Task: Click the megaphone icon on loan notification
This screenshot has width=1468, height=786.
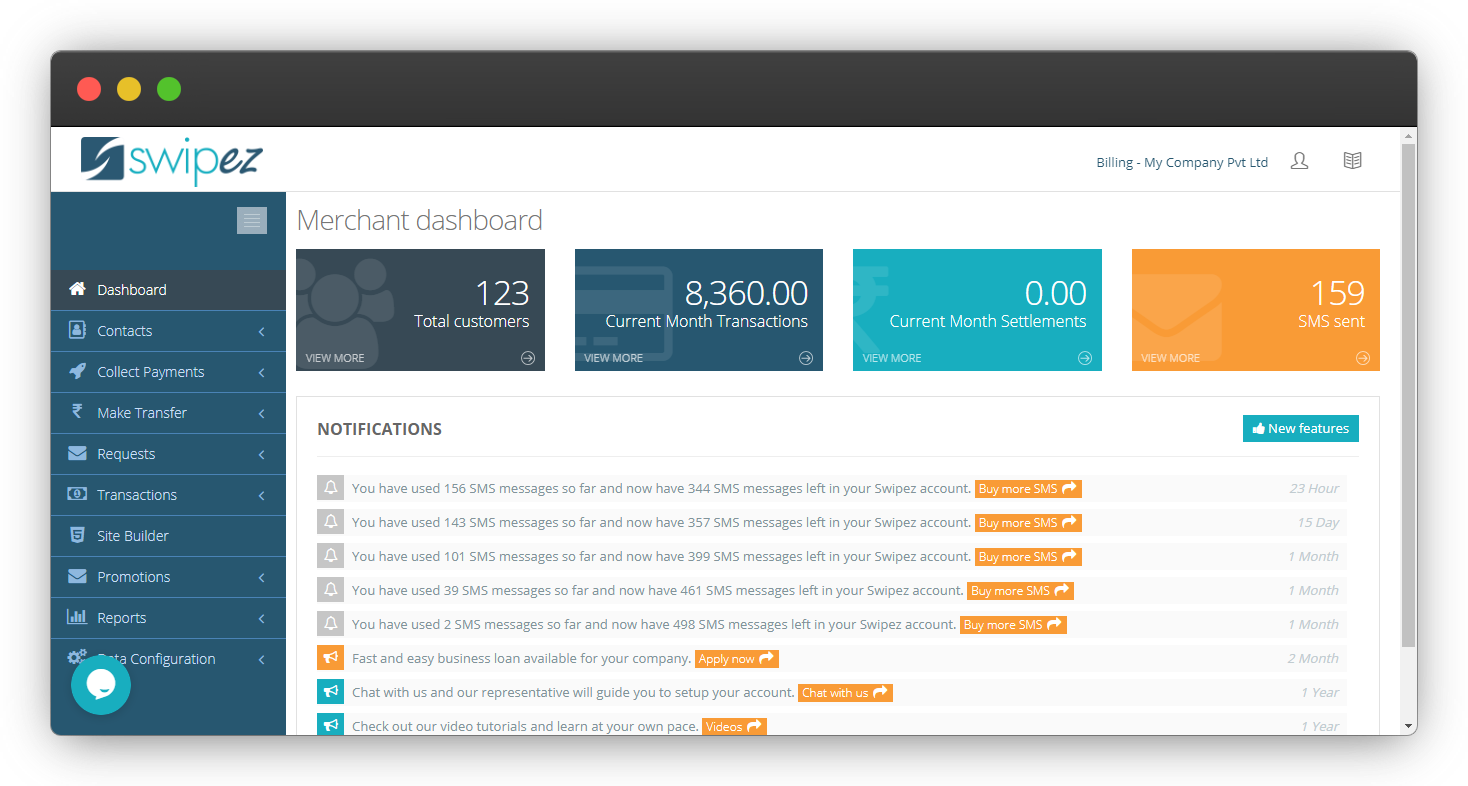Action: coord(330,657)
